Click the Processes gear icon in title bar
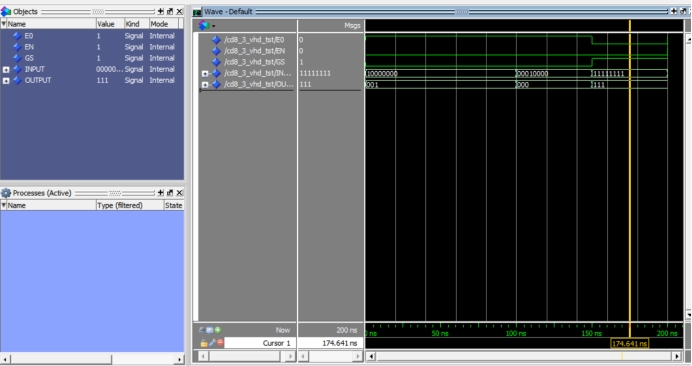The width and height of the screenshot is (692, 366). tap(6, 193)
